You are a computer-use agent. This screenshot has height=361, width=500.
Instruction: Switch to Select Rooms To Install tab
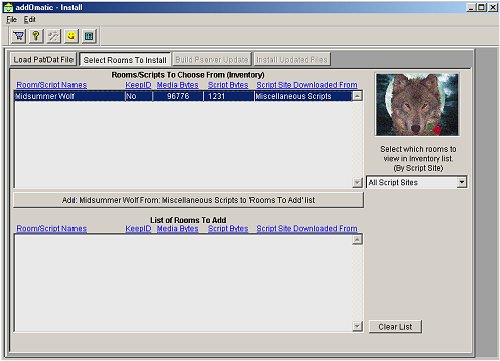[125, 60]
